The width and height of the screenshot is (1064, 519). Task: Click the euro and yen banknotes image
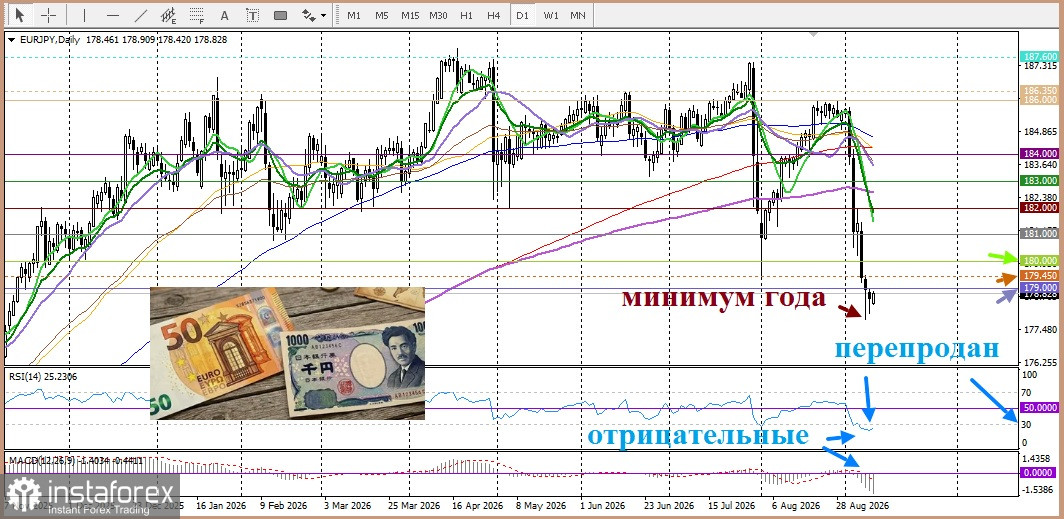288,353
